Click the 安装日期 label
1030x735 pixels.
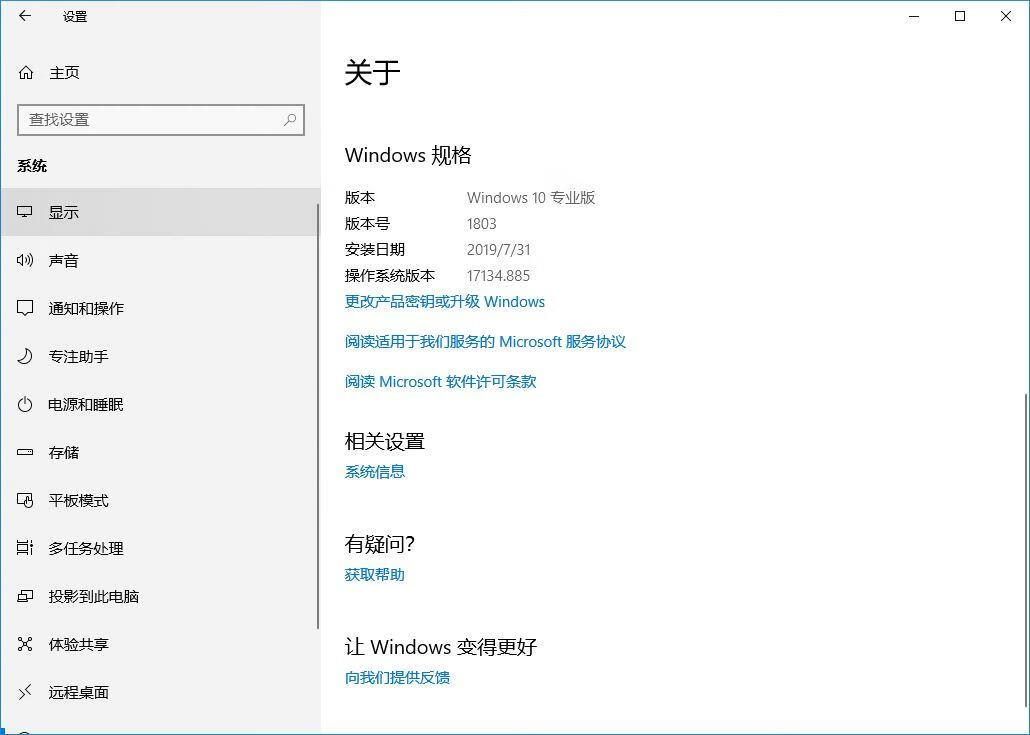click(374, 250)
